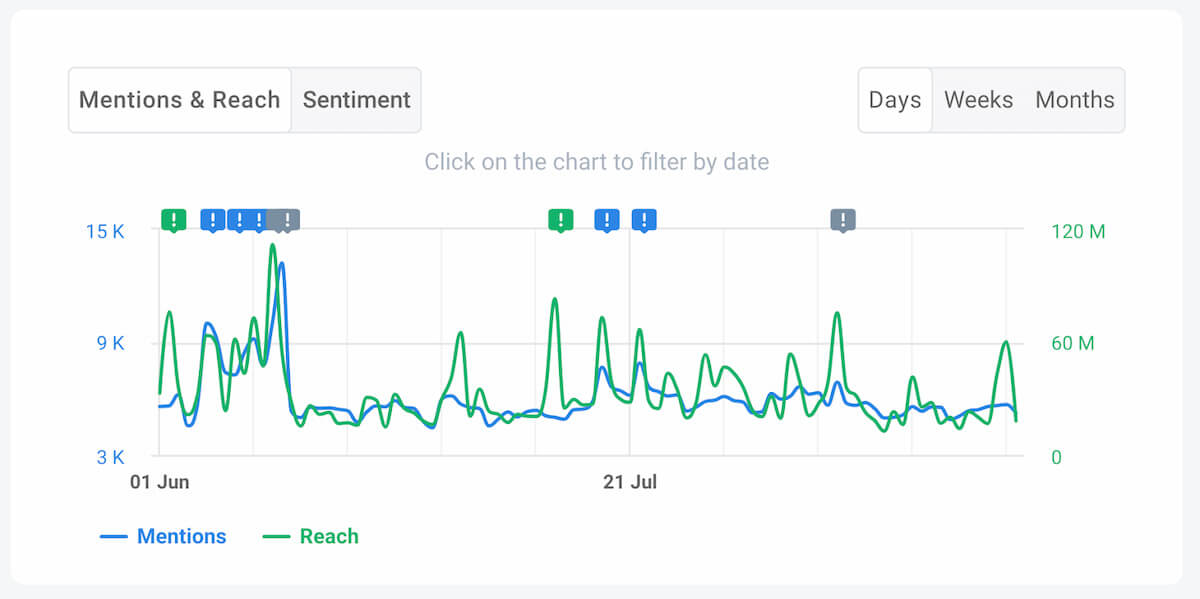Image resolution: width=1200 pixels, height=599 pixels.
Task: Click the green Reach legend line icon
Action: (277, 537)
